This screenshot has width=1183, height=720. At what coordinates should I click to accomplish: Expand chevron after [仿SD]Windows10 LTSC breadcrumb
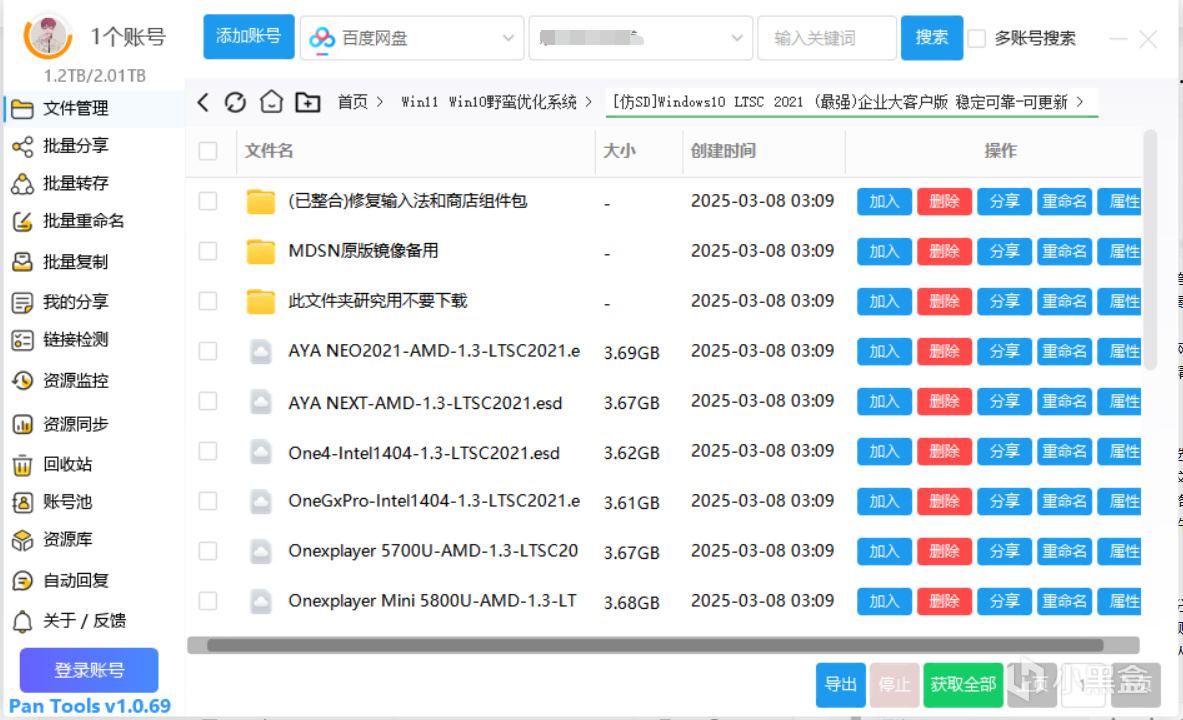tap(1080, 101)
